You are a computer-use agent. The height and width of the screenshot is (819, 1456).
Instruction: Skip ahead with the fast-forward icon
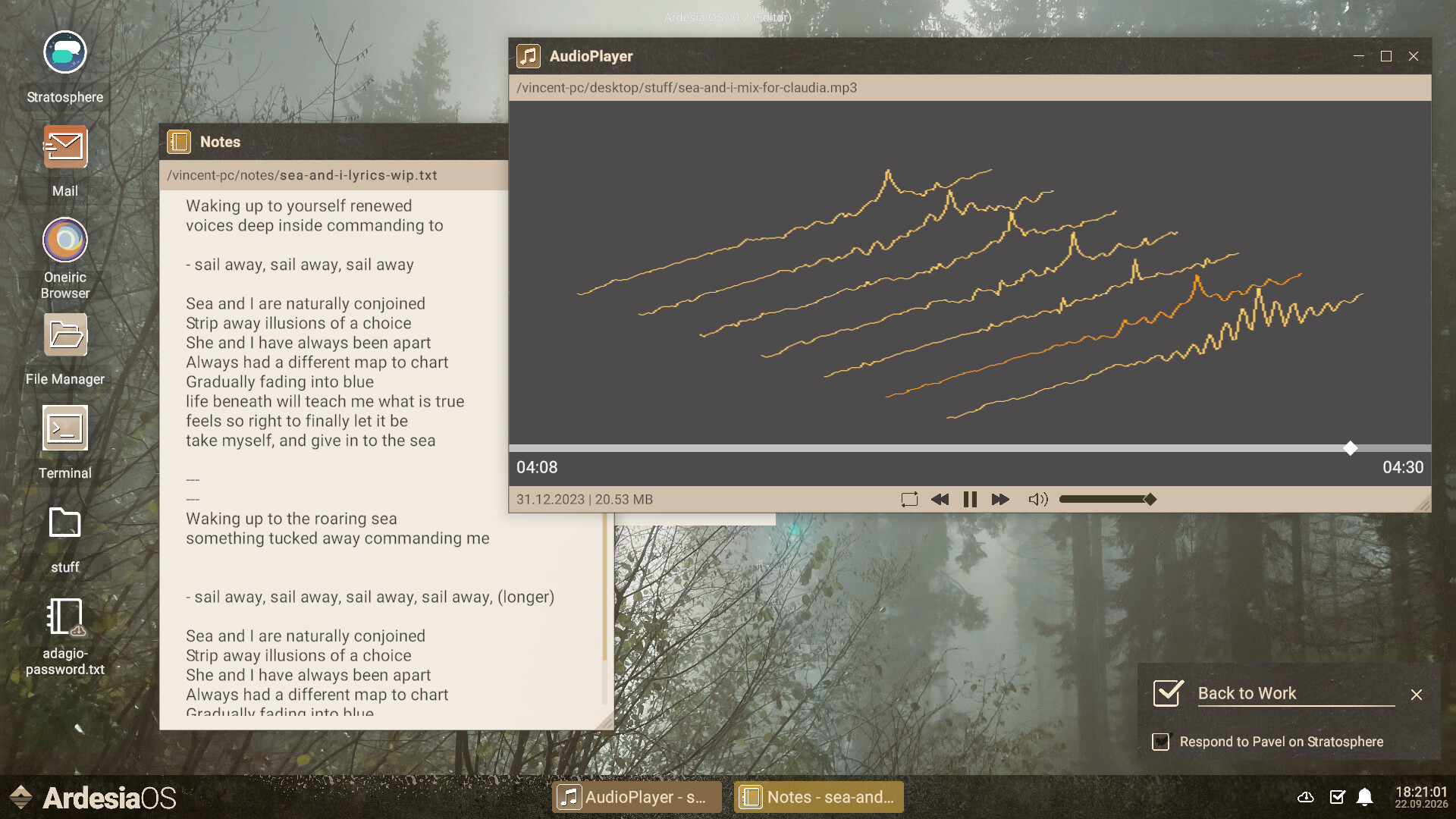coord(1000,499)
